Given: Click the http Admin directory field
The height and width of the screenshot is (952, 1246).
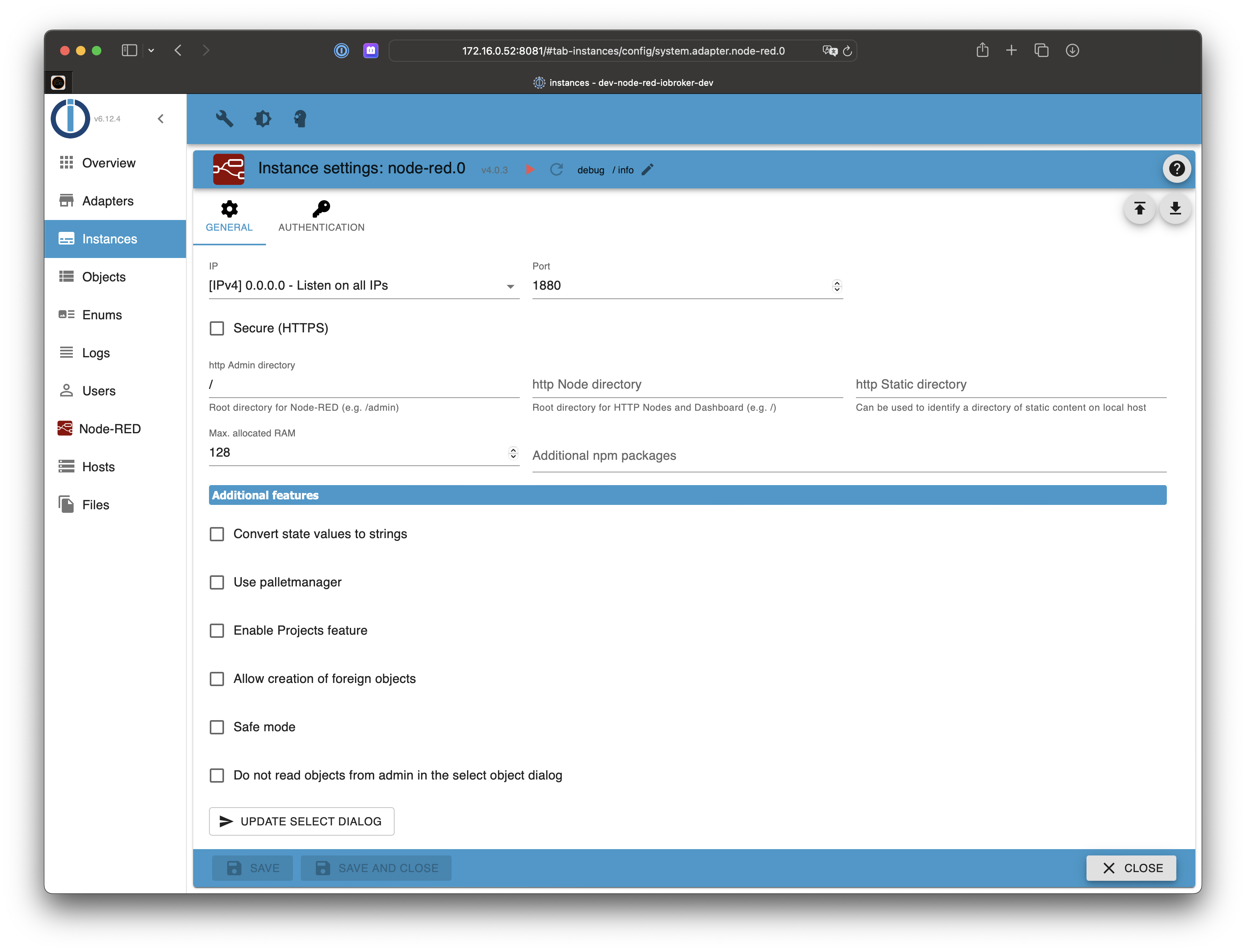Looking at the screenshot, I should pyautogui.click(x=364, y=385).
